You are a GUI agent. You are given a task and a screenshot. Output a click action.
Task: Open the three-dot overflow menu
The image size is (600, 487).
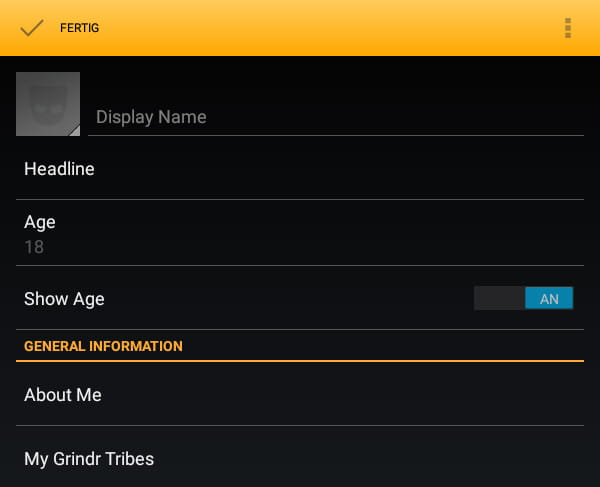tap(568, 28)
